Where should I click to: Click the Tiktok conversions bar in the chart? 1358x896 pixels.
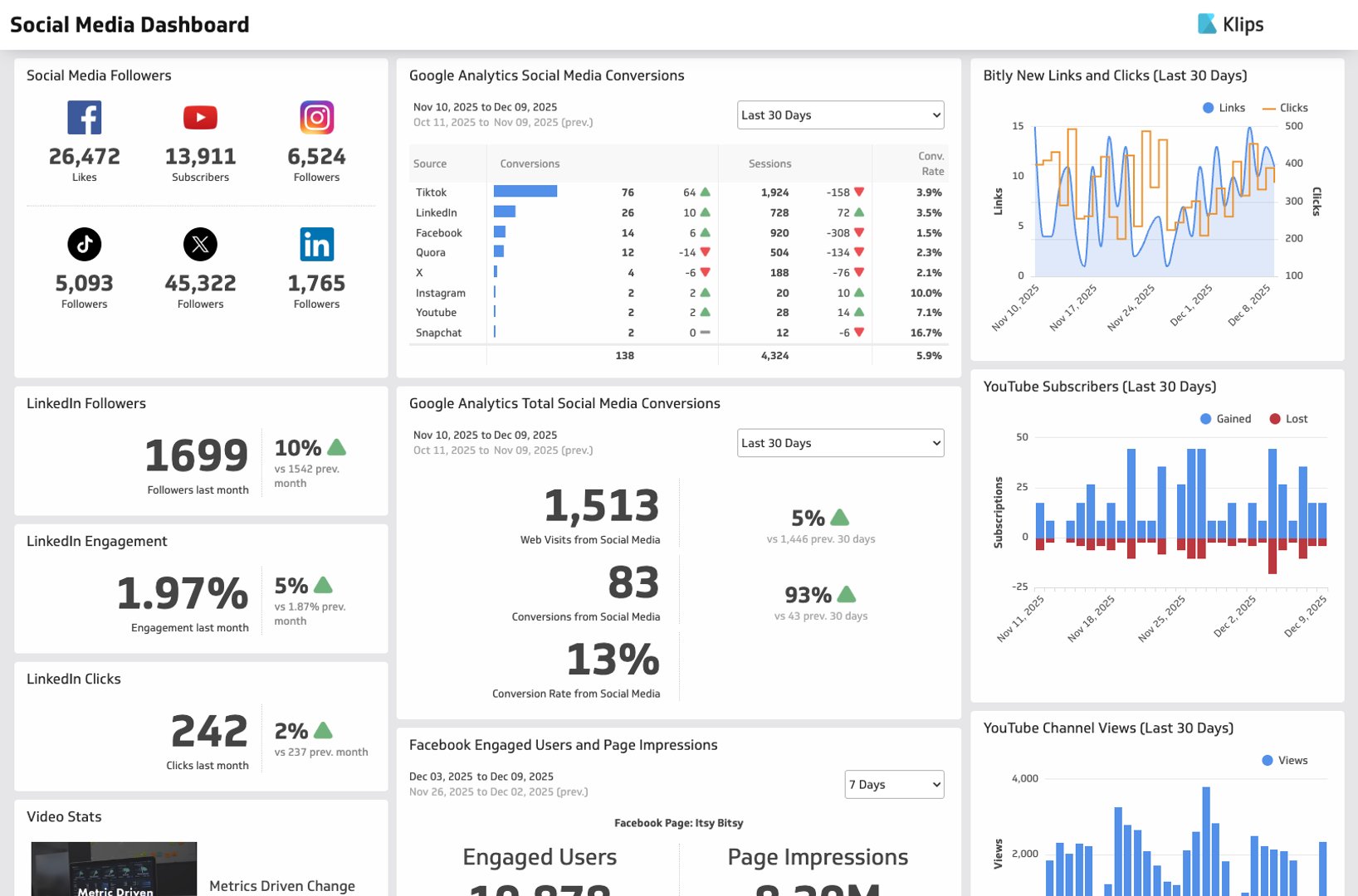click(525, 192)
